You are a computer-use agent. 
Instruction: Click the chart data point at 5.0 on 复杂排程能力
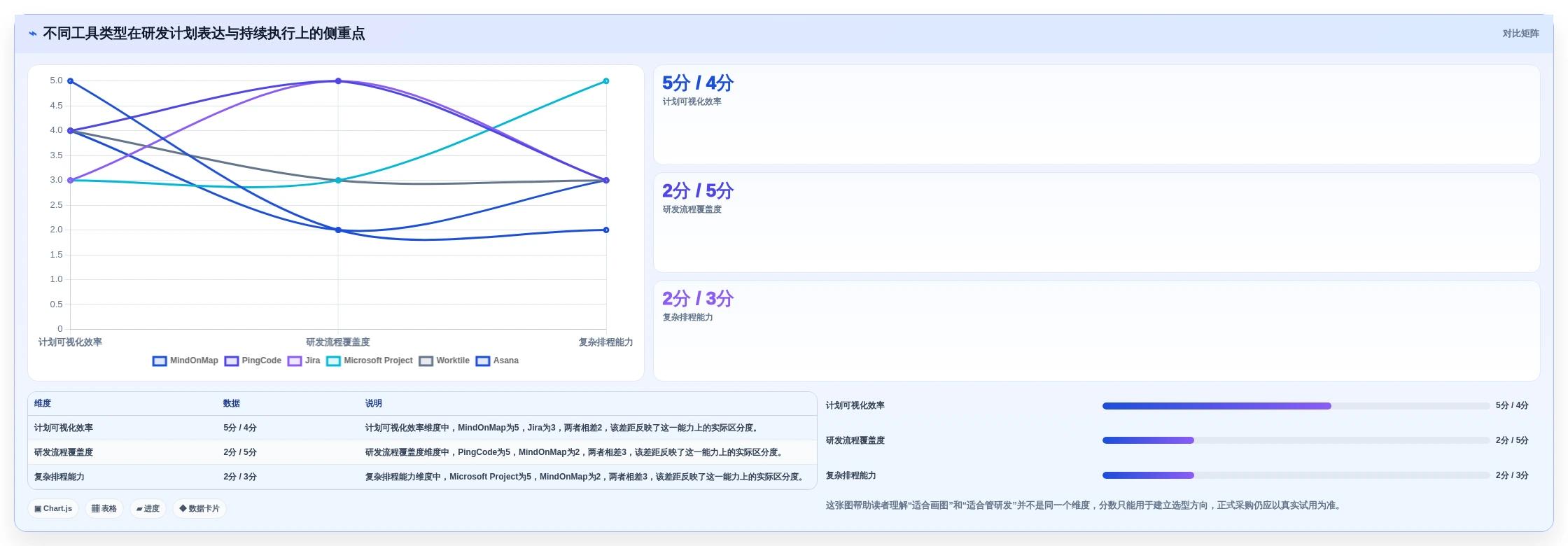606,81
